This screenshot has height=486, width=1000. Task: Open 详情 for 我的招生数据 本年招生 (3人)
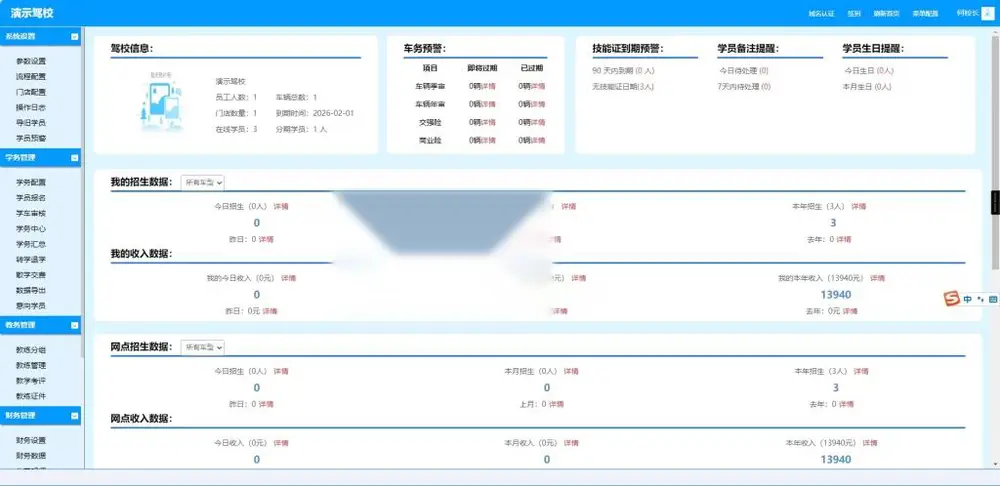pyautogui.click(x=859, y=207)
